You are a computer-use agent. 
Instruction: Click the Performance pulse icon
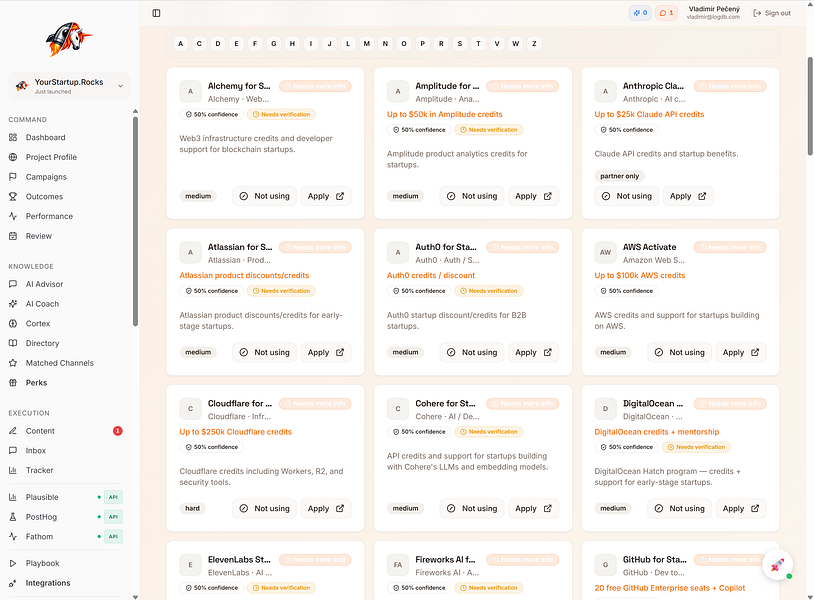coord(13,216)
